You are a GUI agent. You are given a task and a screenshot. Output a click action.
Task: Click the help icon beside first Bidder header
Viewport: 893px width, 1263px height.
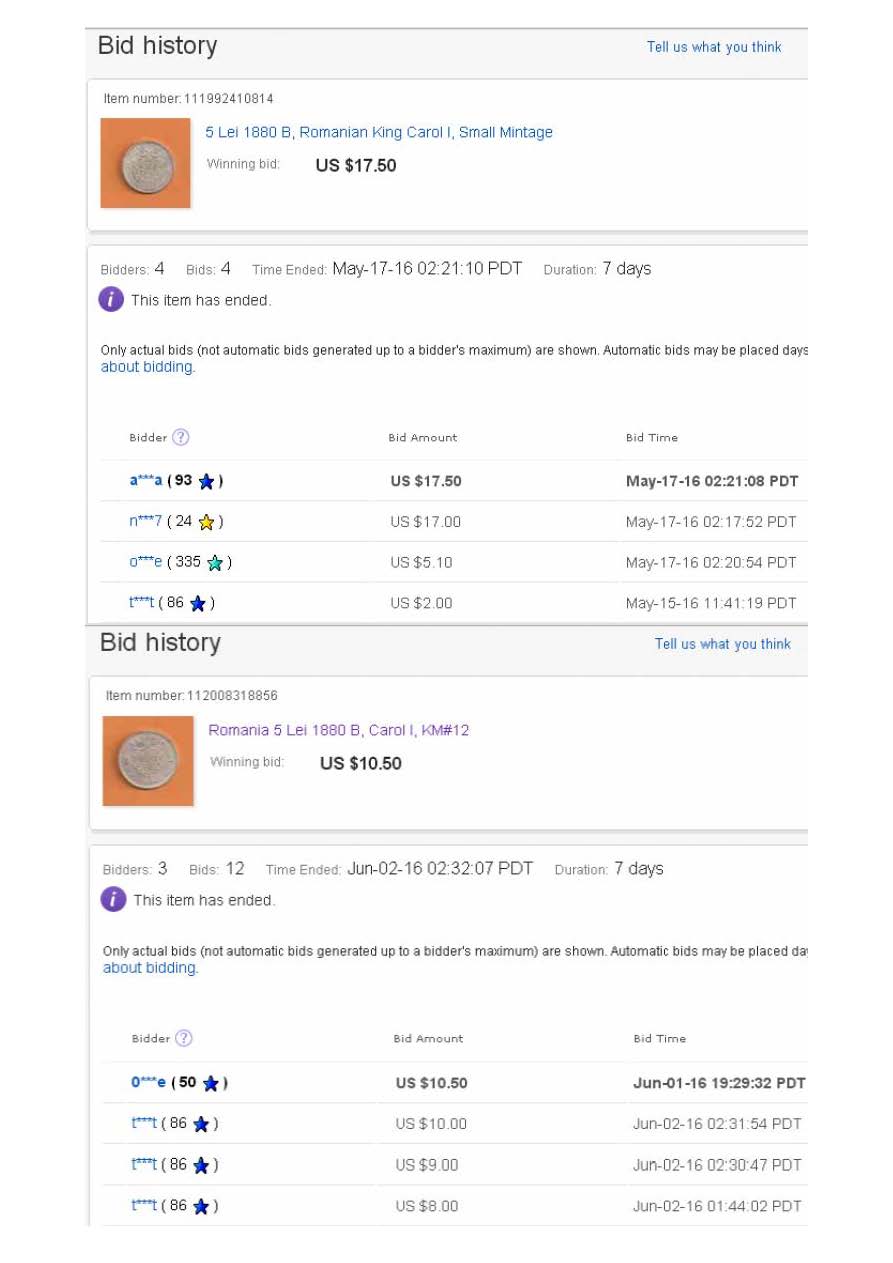(180, 437)
